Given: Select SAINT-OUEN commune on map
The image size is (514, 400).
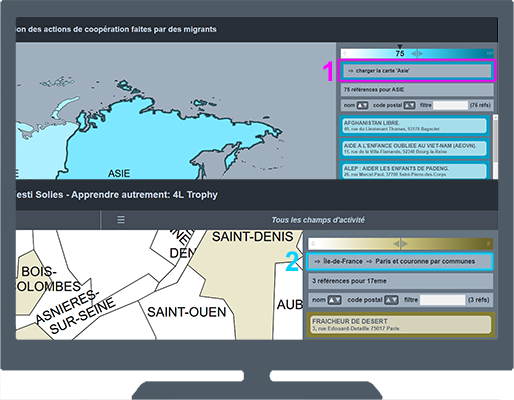Looking at the screenshot, I should coord(187,312).
